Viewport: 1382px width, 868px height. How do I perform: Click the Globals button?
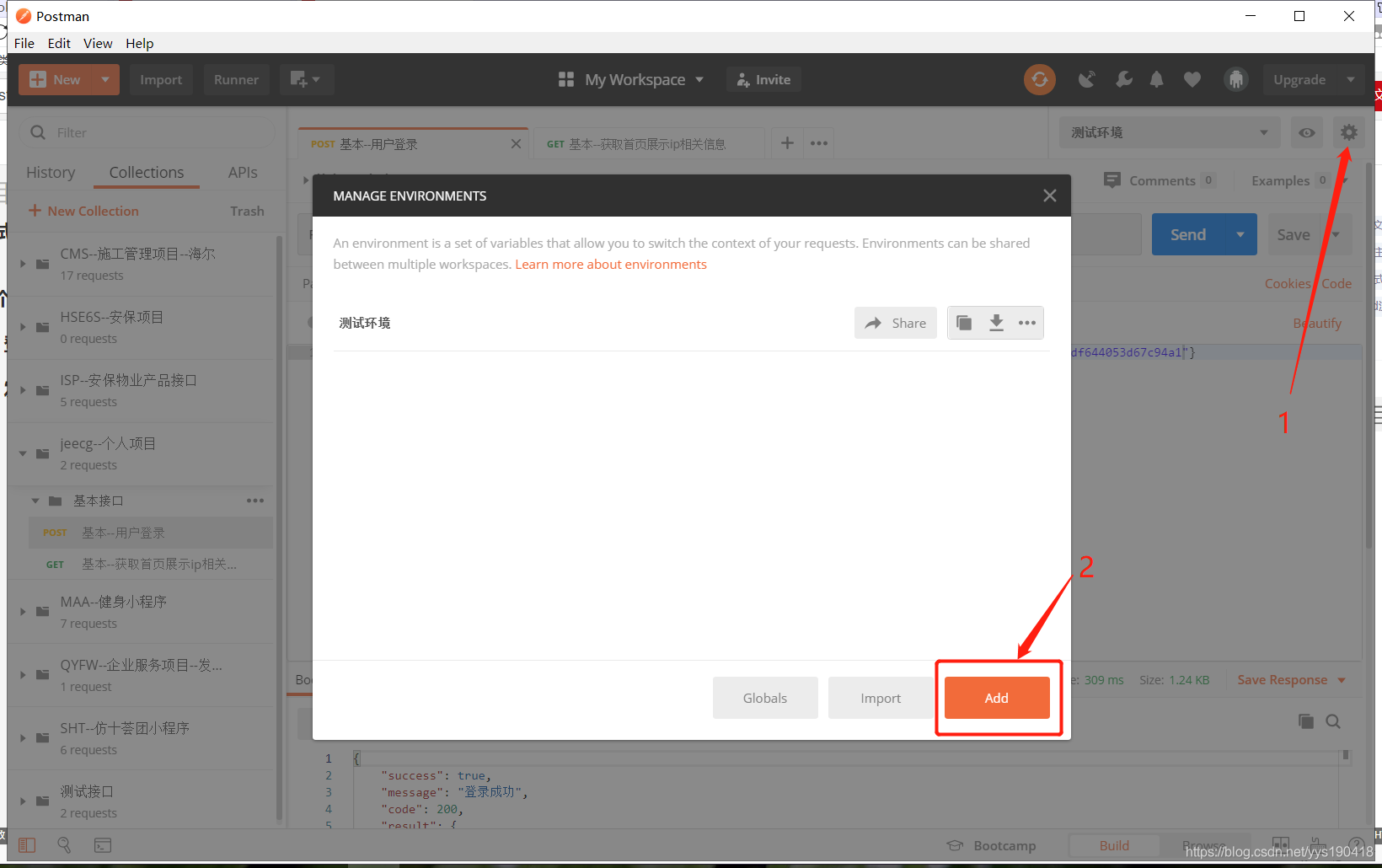[x=765, y=698]
